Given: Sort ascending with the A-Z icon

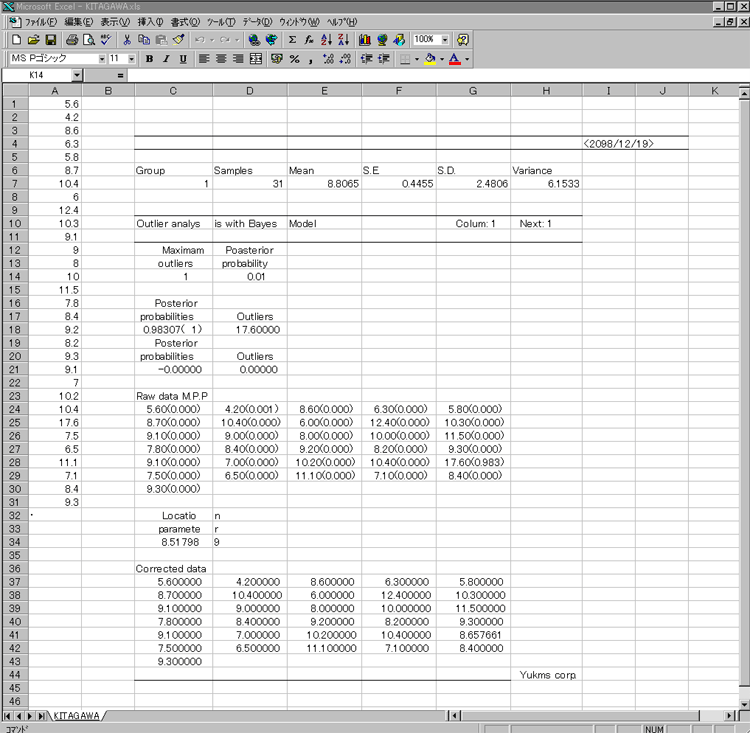Looking at the screenshot, I should point(326,40).
